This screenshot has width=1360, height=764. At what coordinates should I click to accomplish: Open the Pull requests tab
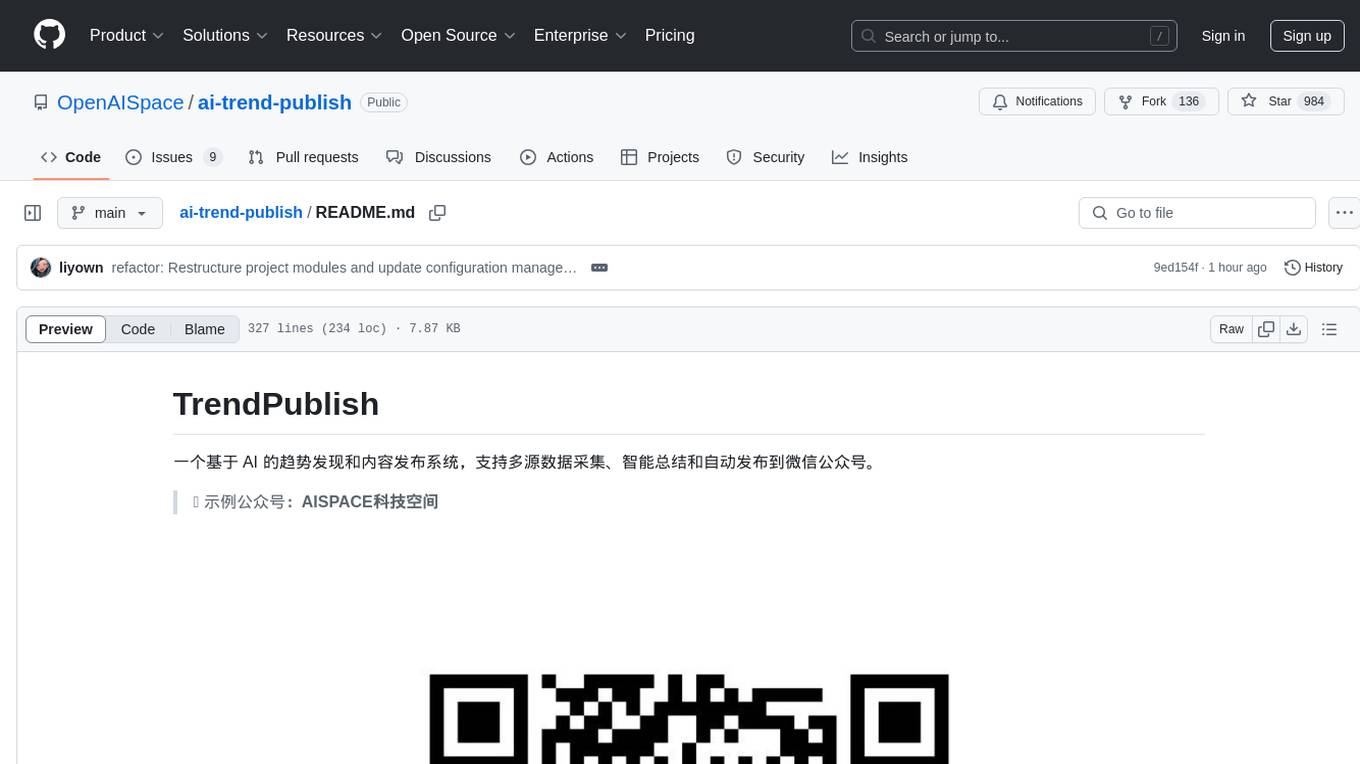[x=303, y=157]
